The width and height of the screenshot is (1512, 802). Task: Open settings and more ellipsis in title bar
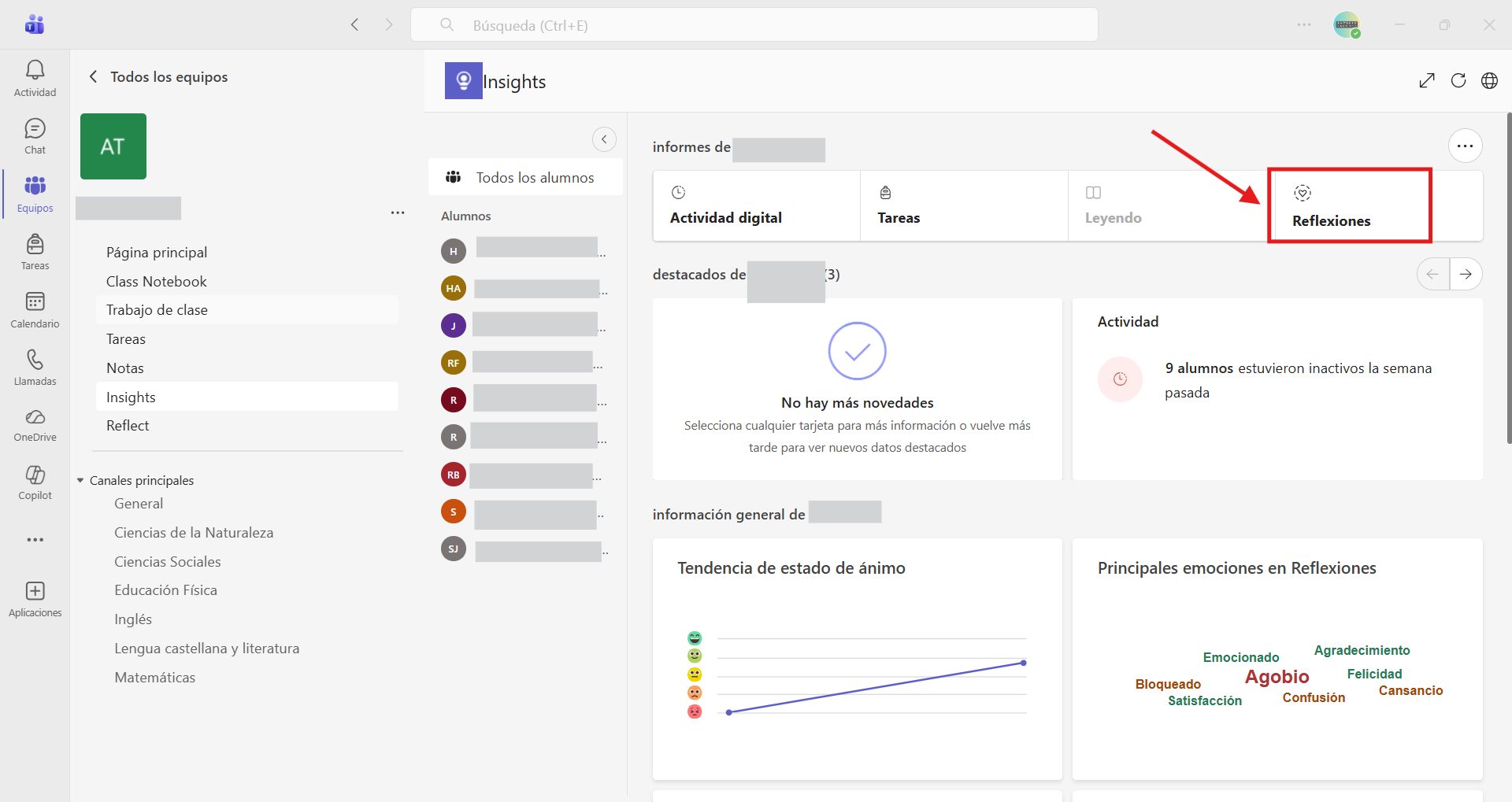pos(1304,24)
